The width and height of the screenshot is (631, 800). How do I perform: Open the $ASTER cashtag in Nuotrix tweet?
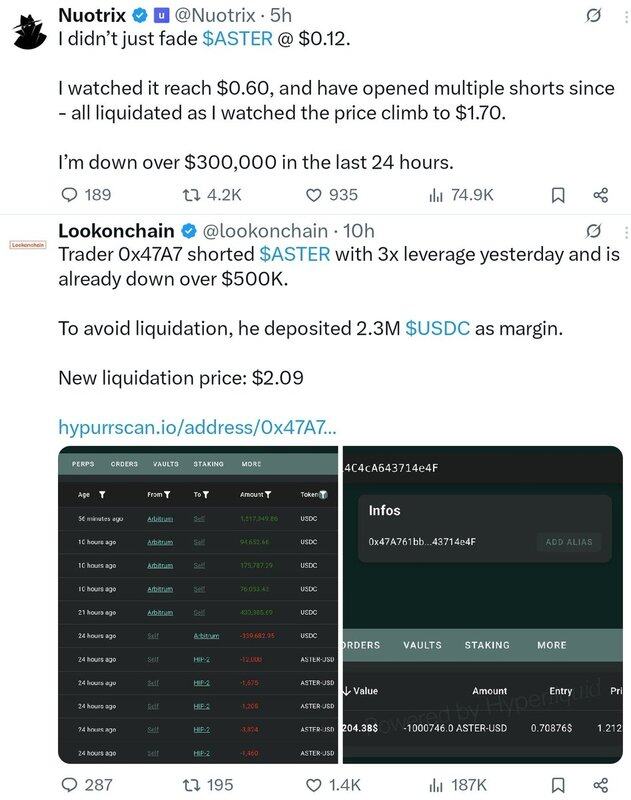coord(237,39)
